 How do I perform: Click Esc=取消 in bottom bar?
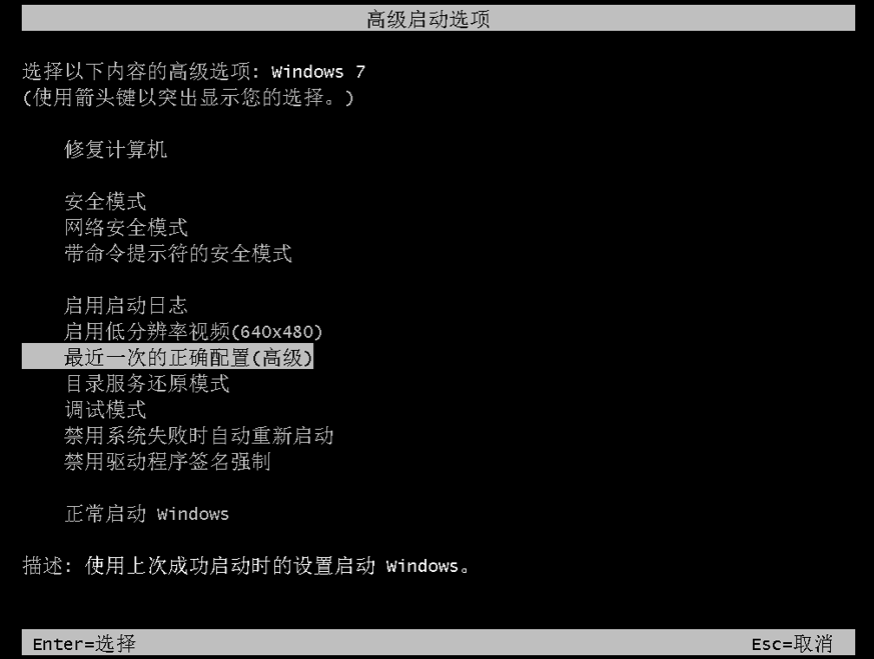(792, 643)
